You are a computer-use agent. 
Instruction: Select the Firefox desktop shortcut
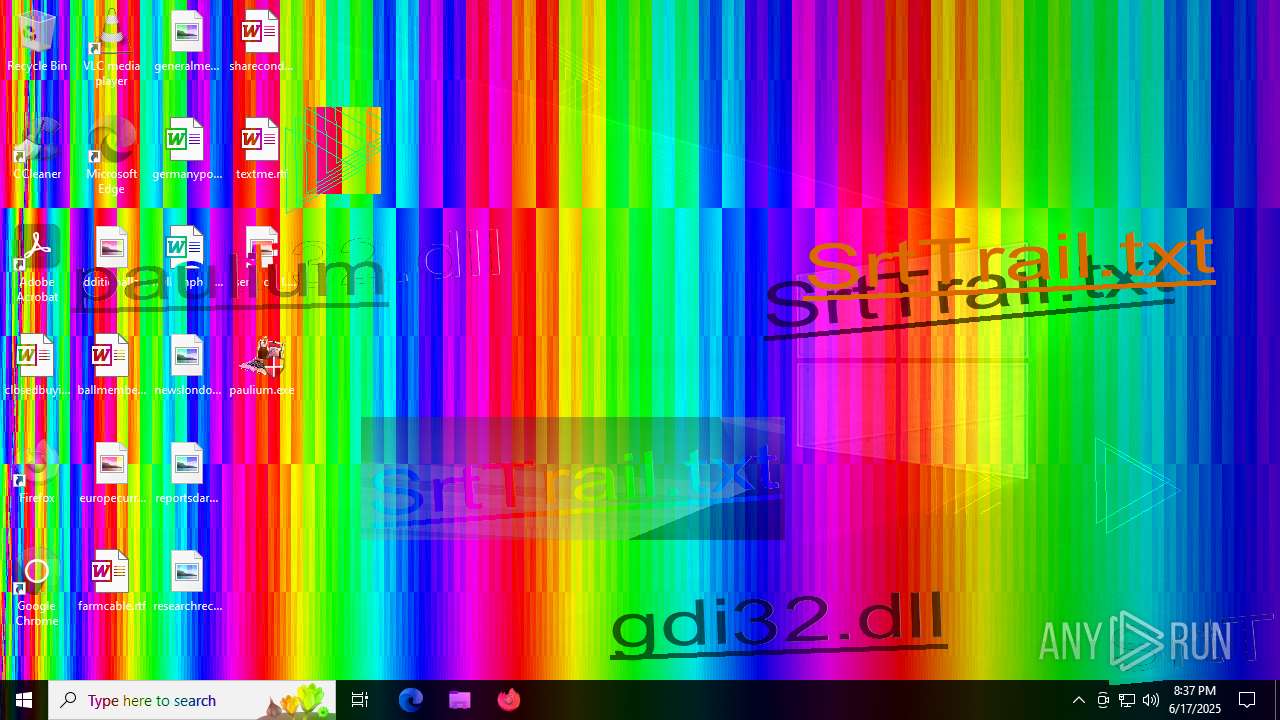click(x=37, y=474)
